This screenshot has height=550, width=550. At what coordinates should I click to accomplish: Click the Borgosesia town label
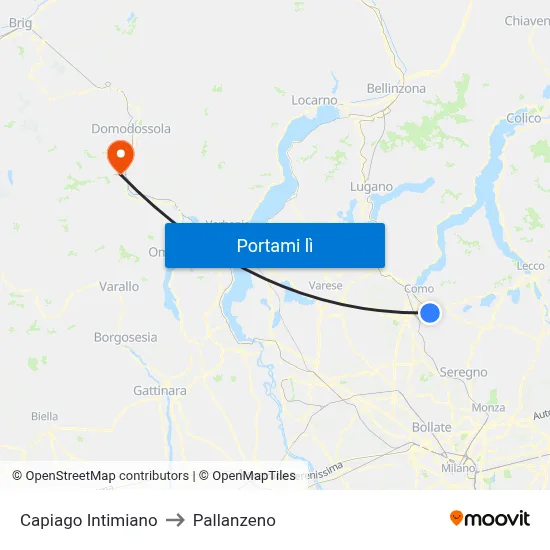[125, 337]
